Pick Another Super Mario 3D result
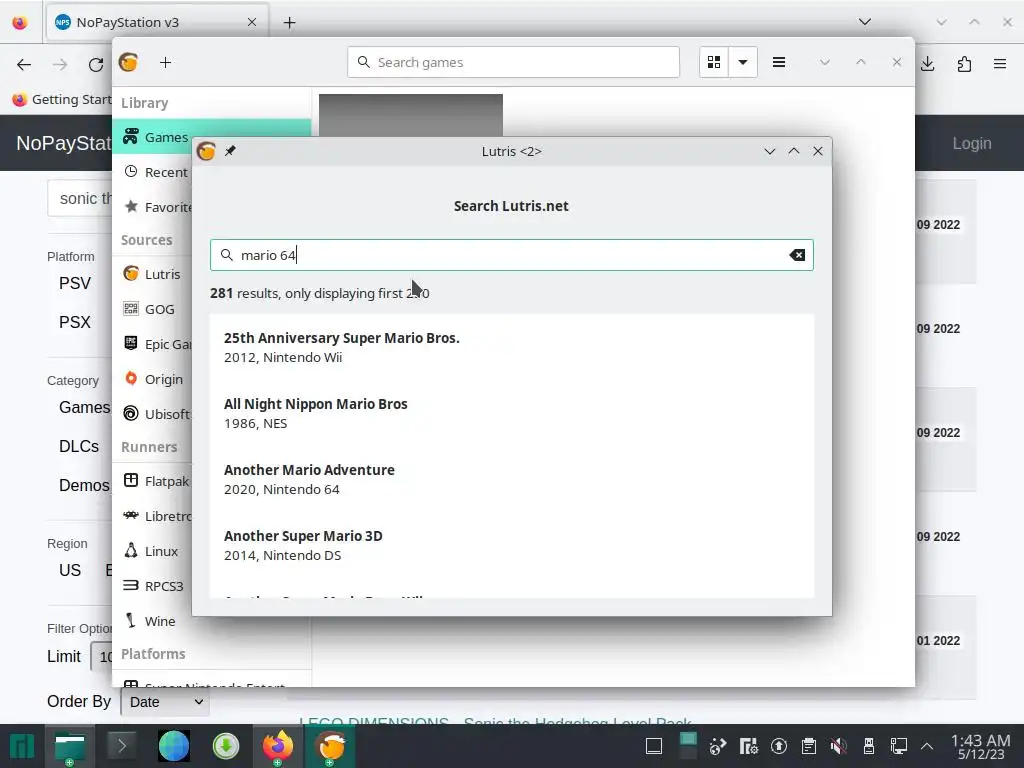Image resolution: width=1024 pixels, height=768 pixels. point(511,545)
